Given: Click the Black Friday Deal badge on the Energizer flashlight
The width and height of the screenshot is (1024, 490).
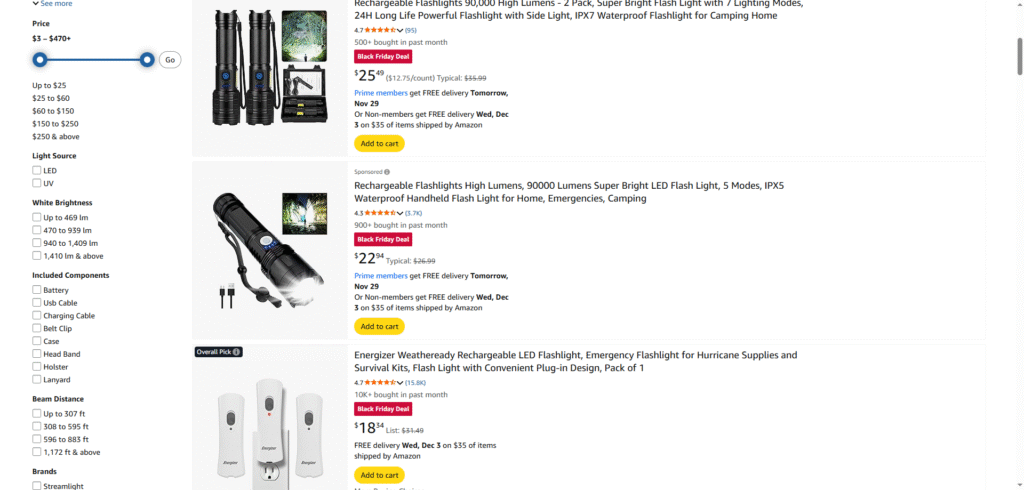Looking at the screenshot, I should [x=382, y=409].
